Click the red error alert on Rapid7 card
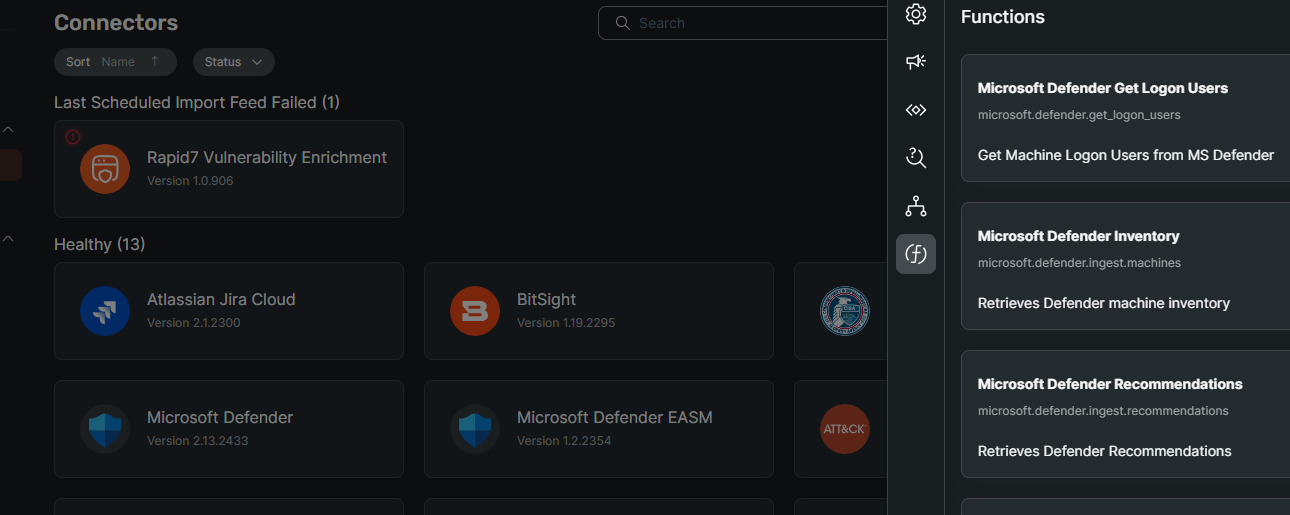 (x=72, y=137)
